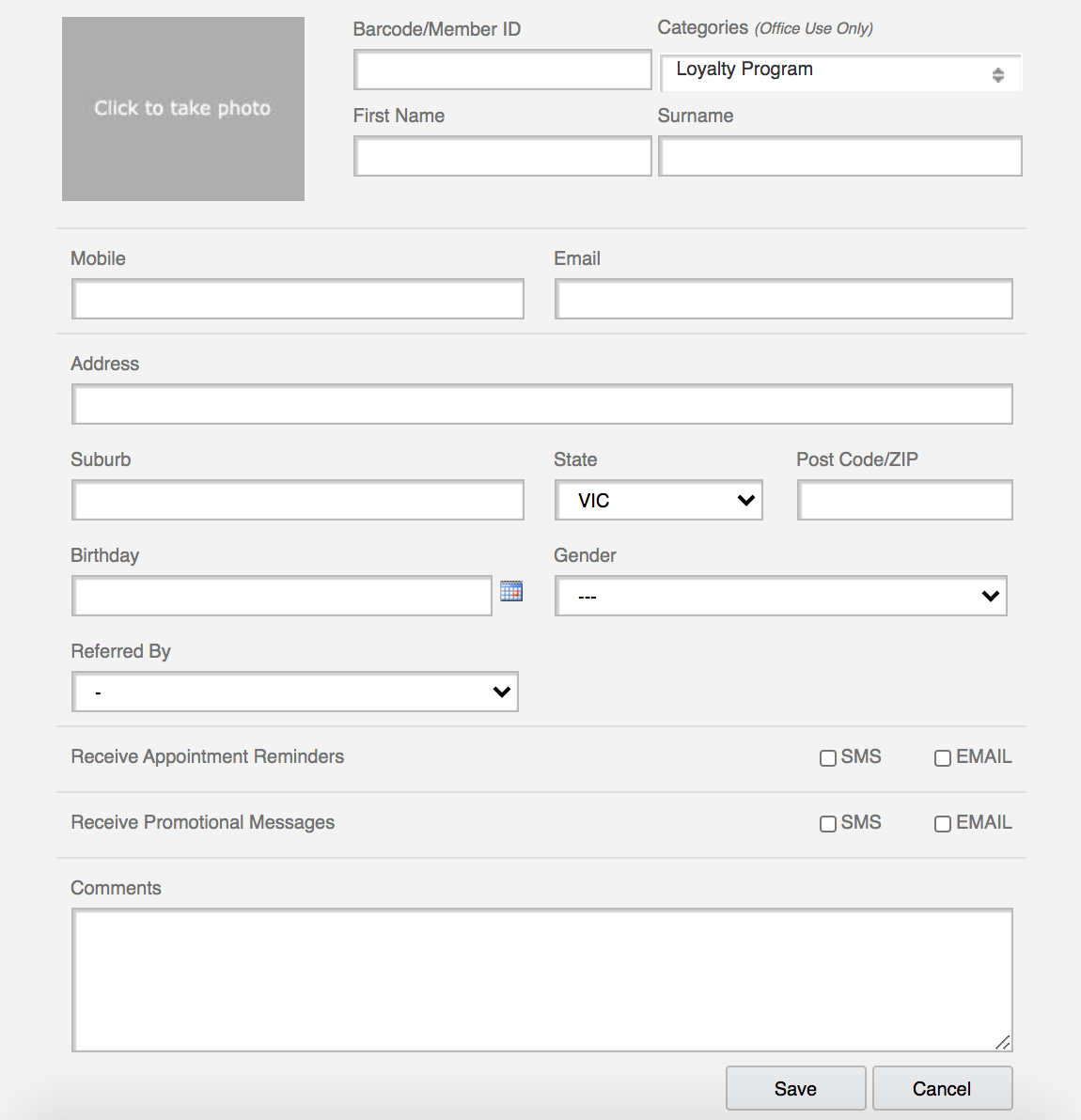Viewport: 1081px width, 1120px height.
Task: Enable SMS for Appointment Reminders
Action: pyautogui.click(x=827, y=758)
